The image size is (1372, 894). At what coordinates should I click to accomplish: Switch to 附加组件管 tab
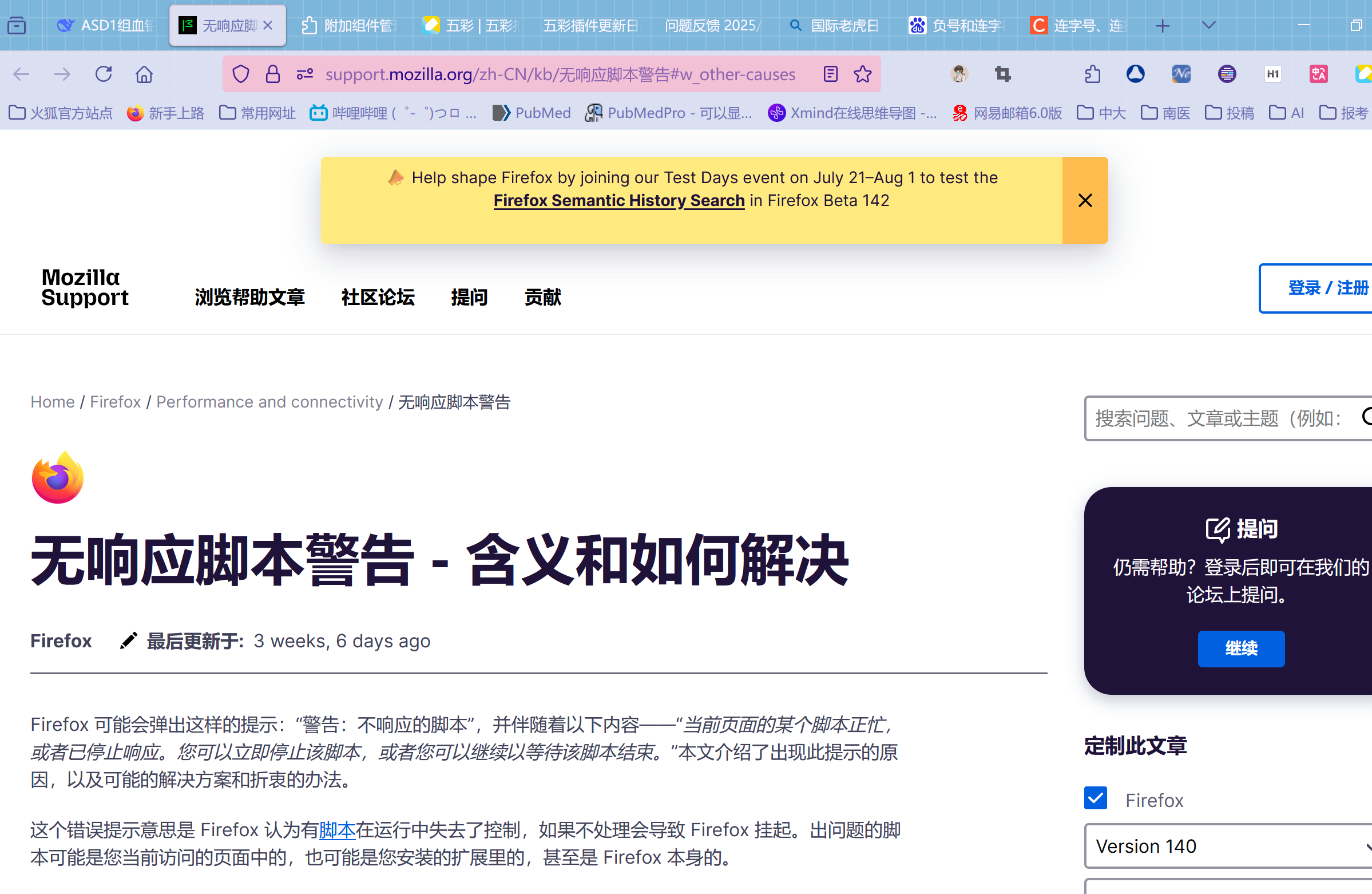(351, 25)
